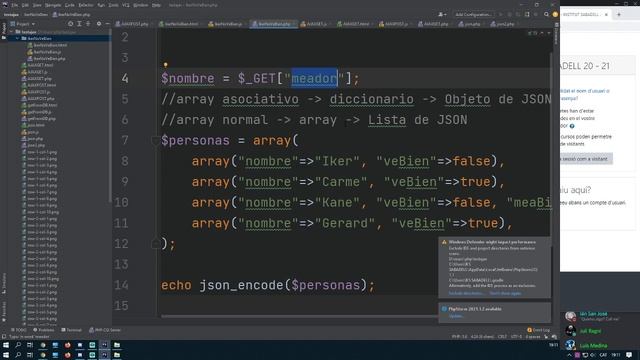Image resolution: width=640 pixels, height=360 pixels.
Task: Open the PHP-CGI Server tool window
Action: pyautogui.click(x=105, y=330)
